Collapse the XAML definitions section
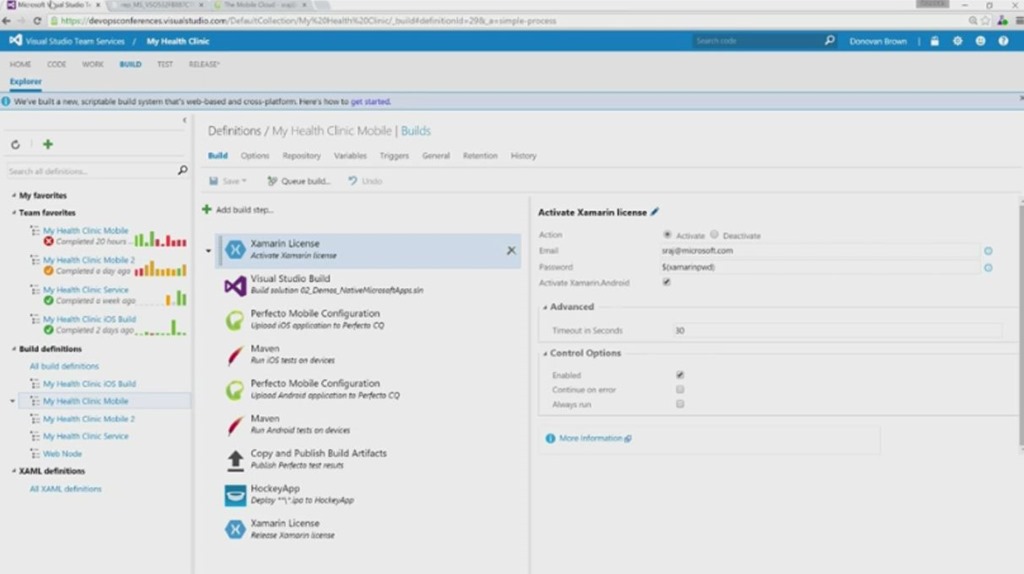Screen dimensions: 1024x574 pyautogui.click(x=14, y=471)
